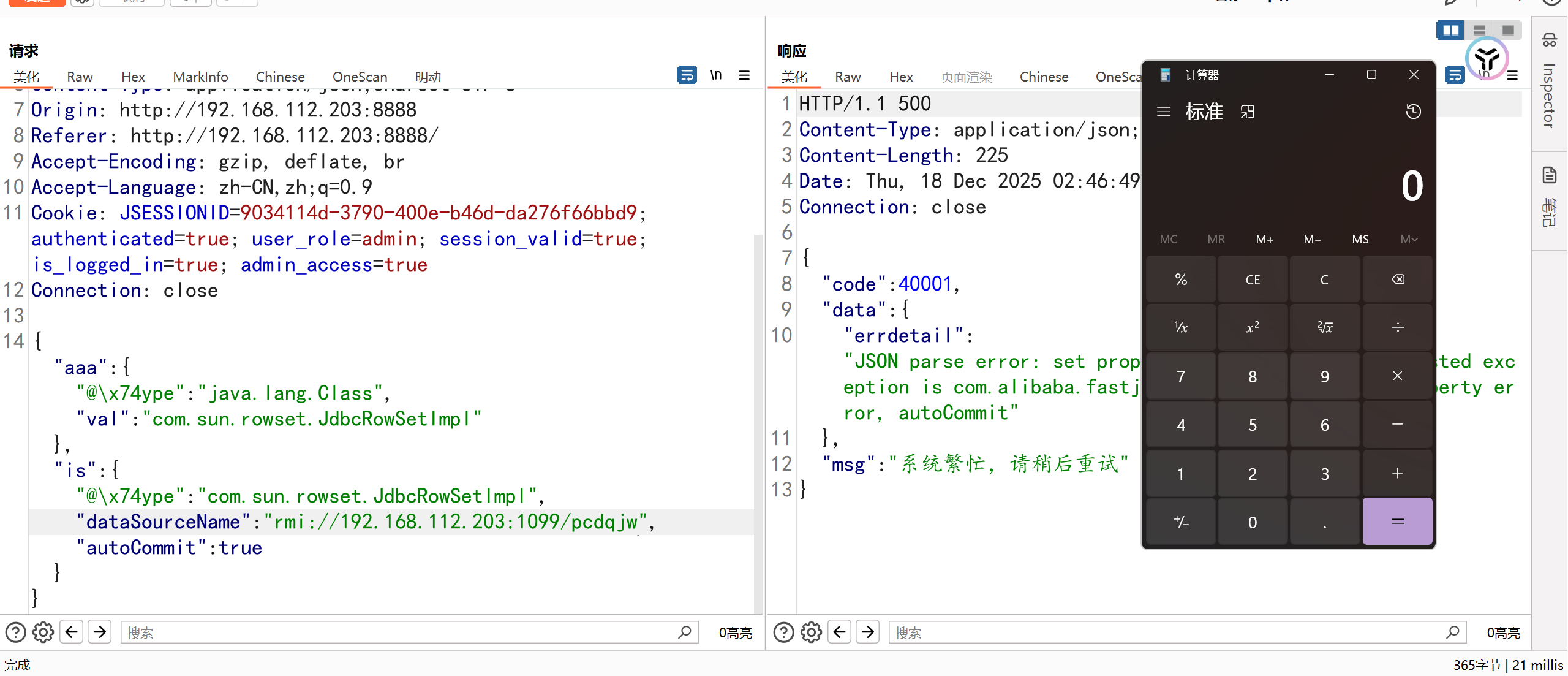Go to next match arrow in request search
This screenshot has width=1568, height=676.
click(100, 632)
